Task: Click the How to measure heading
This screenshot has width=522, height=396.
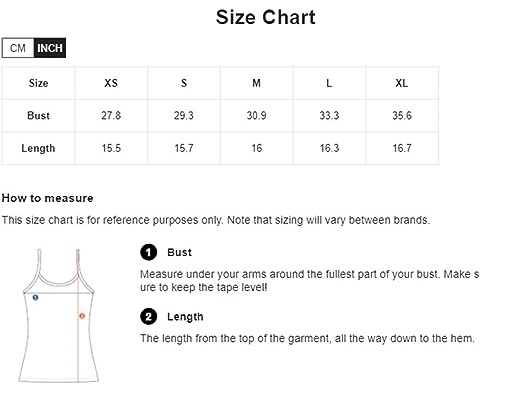Action: (x=47, y=198)
